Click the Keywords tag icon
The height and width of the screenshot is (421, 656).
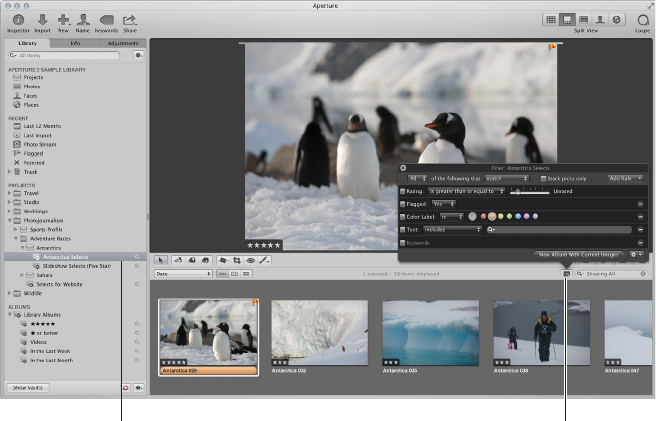tap(106, 21)
